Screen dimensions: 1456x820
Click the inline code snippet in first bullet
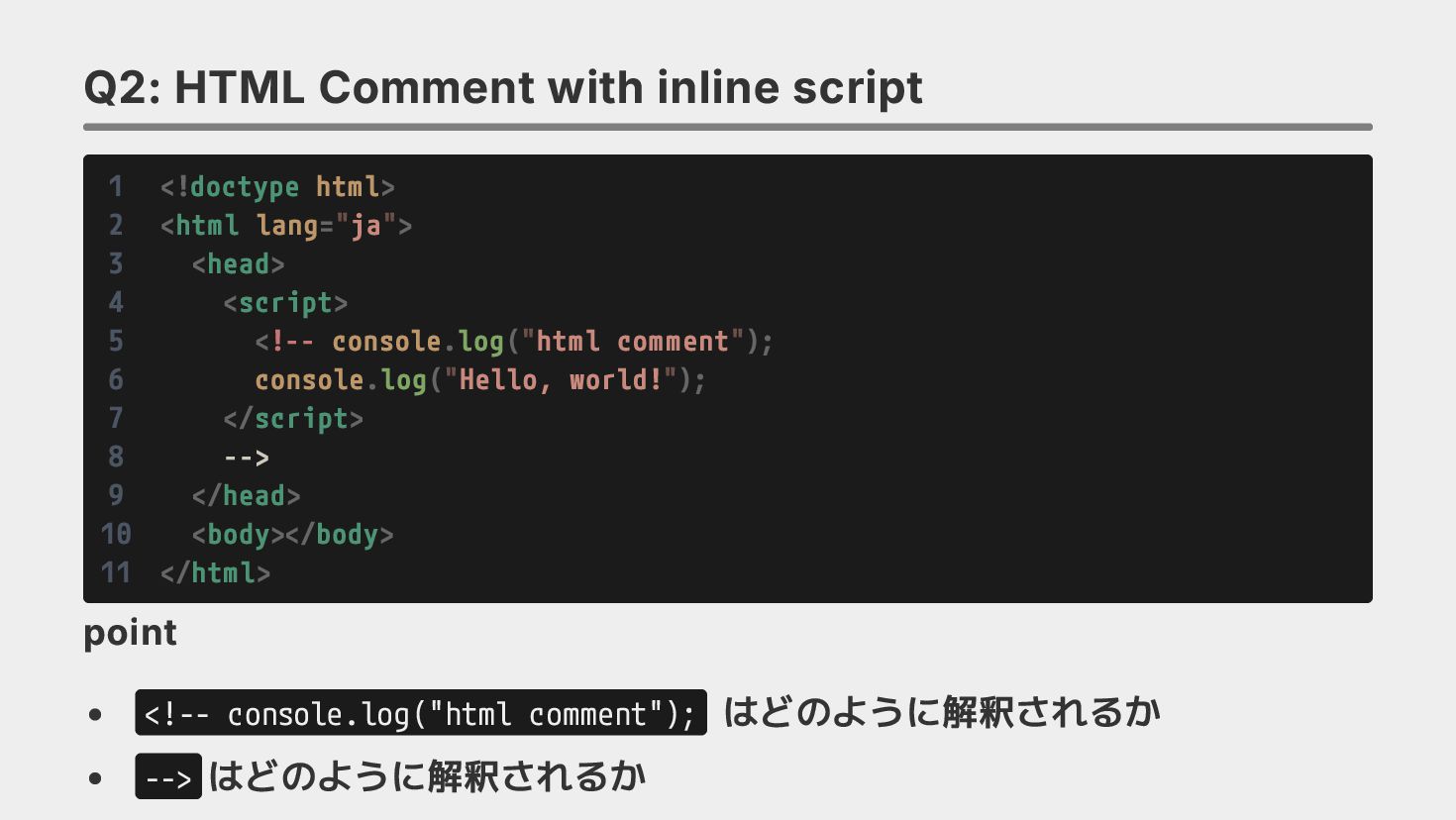420,713
